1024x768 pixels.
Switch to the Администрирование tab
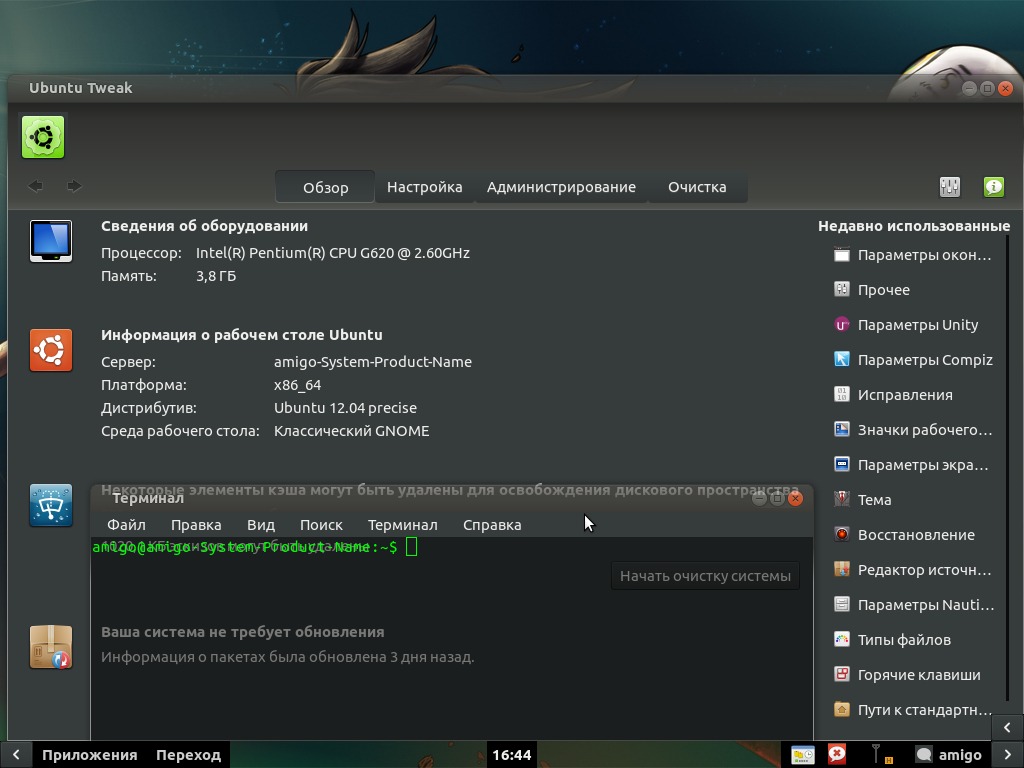coord(561,187)
